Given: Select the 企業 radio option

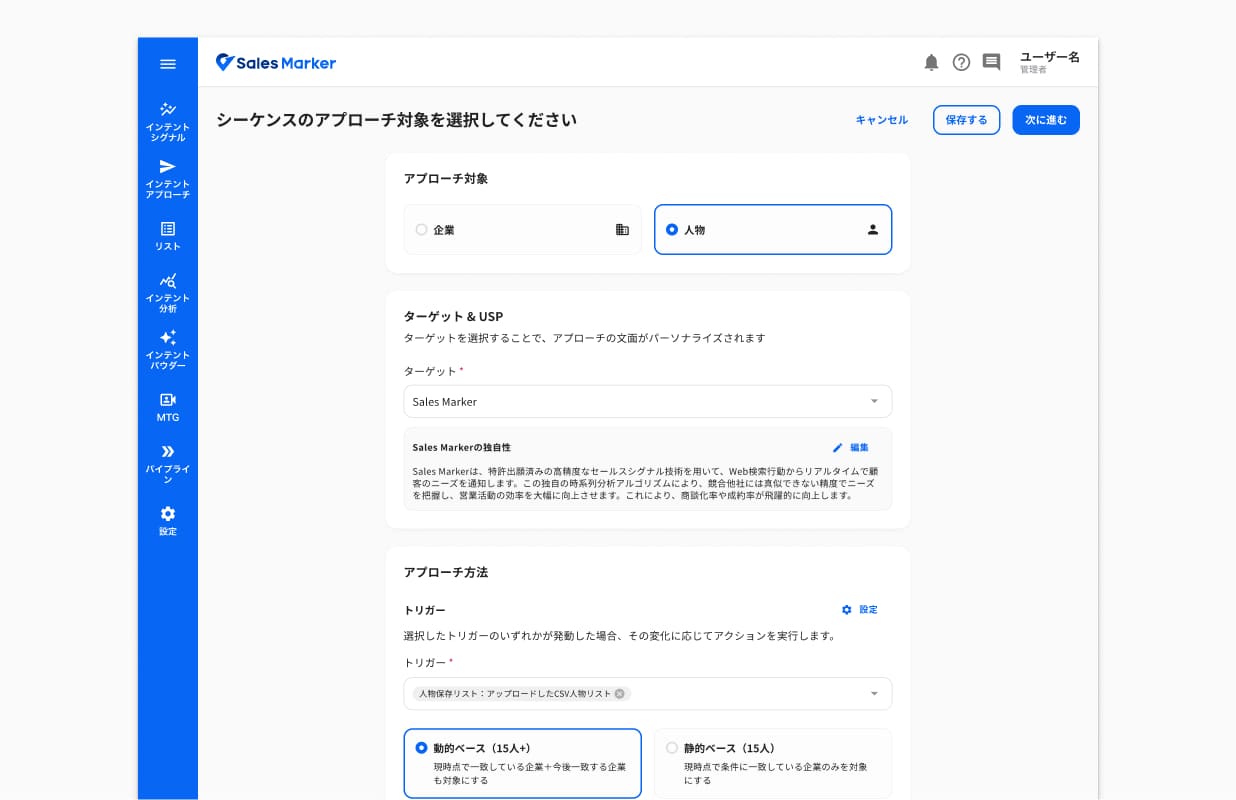Looking at the screenshot, I should tap(421, 230).
